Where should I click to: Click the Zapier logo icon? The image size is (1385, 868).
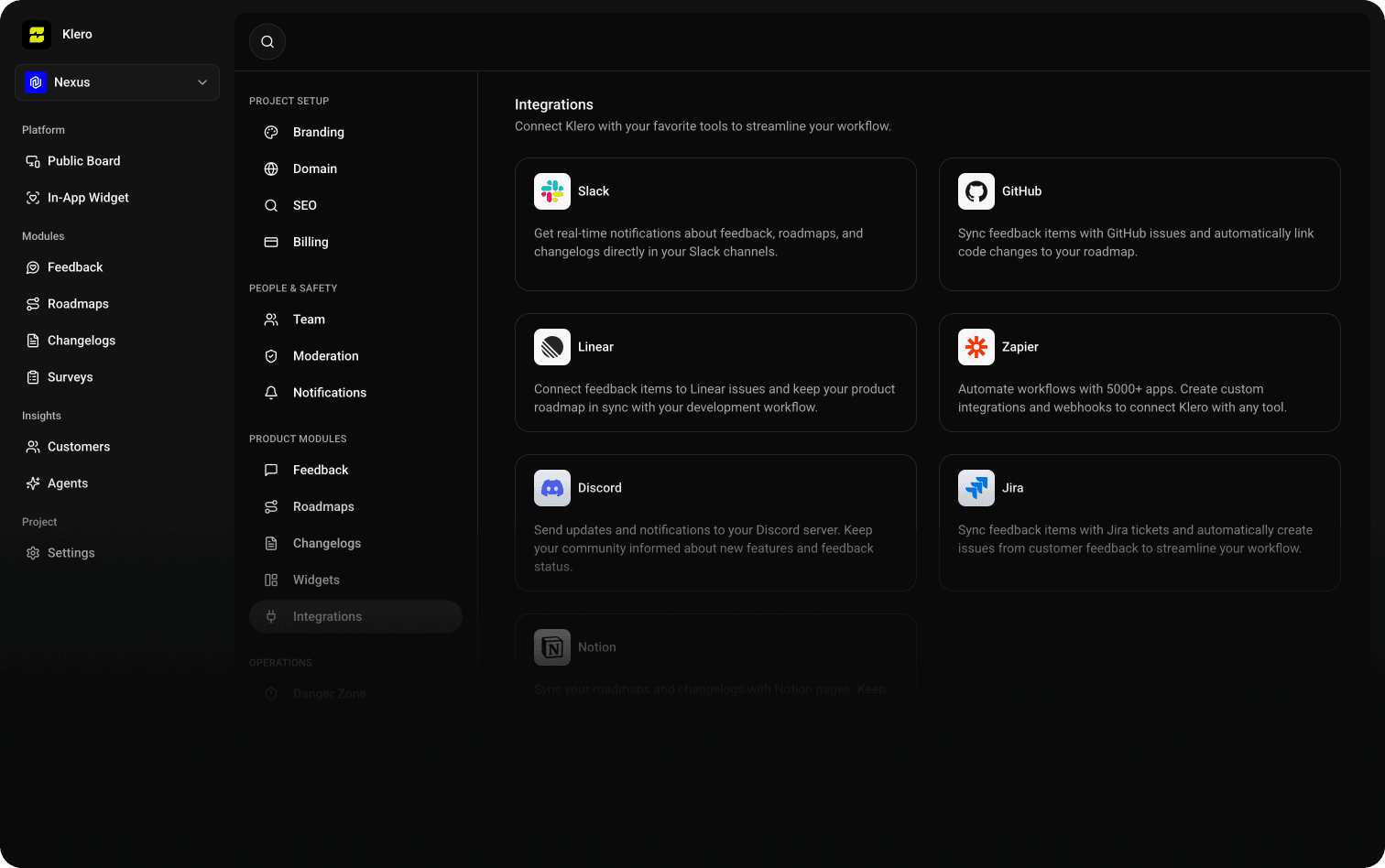point(976,347)
